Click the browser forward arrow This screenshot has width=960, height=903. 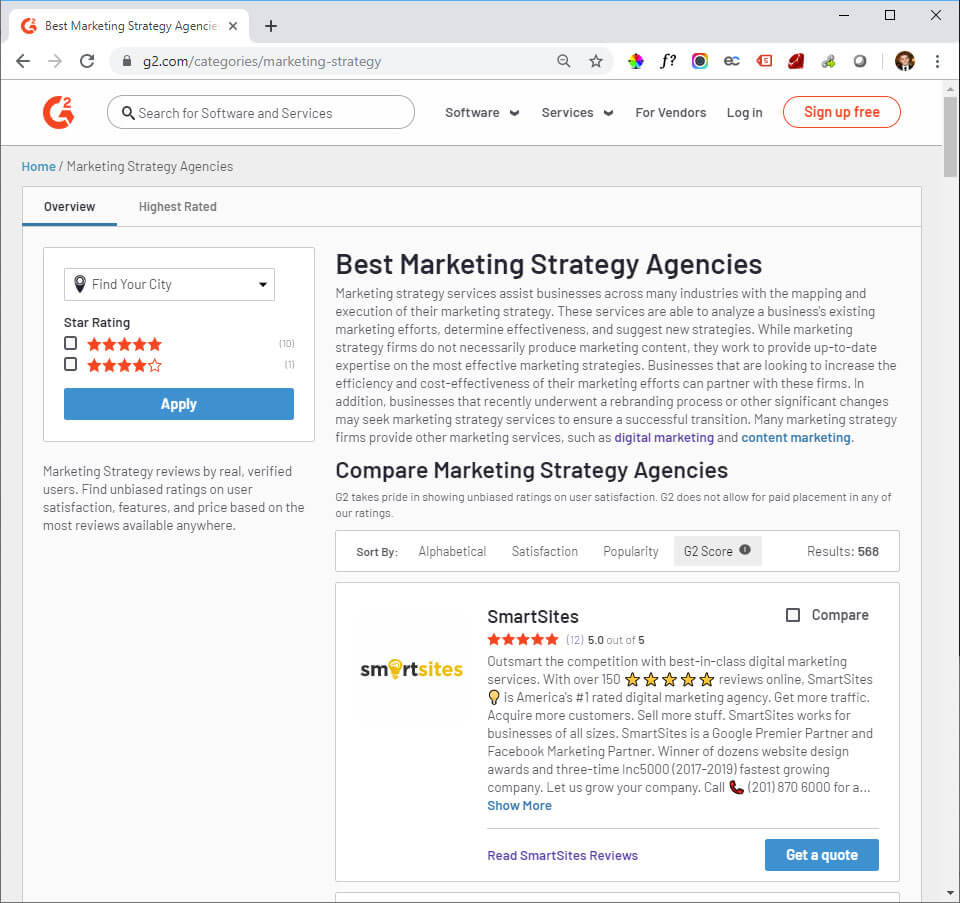55,61
